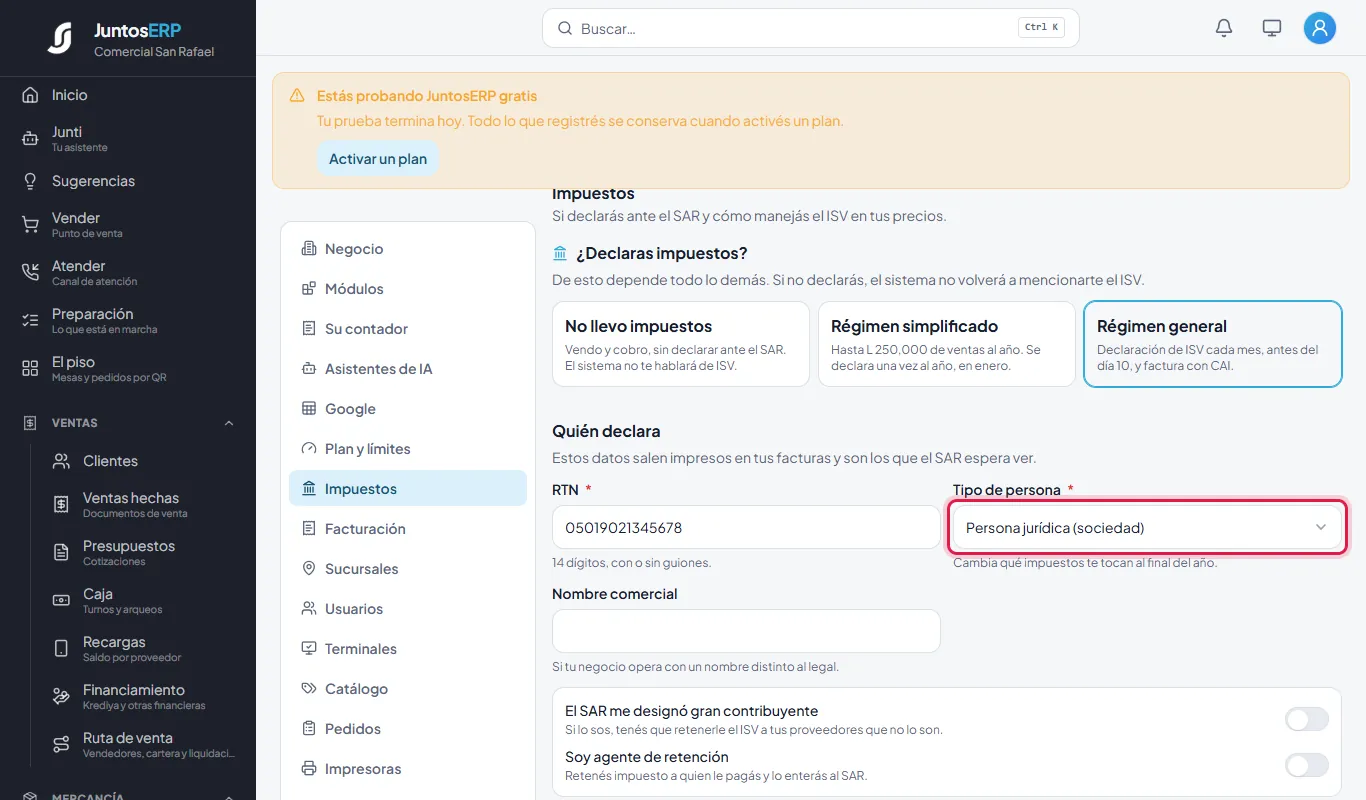
Task: Click the Catálogo tag icon
Action: [309, 689]
